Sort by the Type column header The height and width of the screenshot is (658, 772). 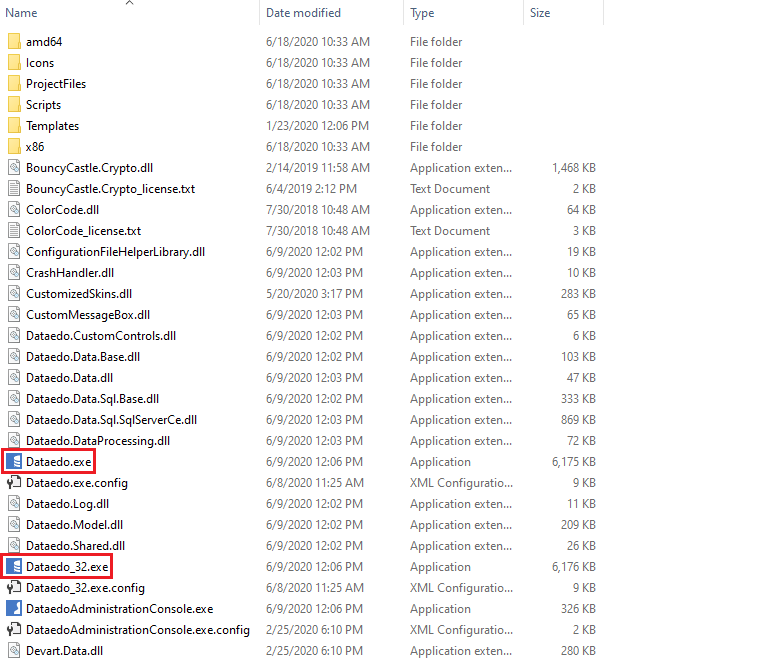click(422, 13)
